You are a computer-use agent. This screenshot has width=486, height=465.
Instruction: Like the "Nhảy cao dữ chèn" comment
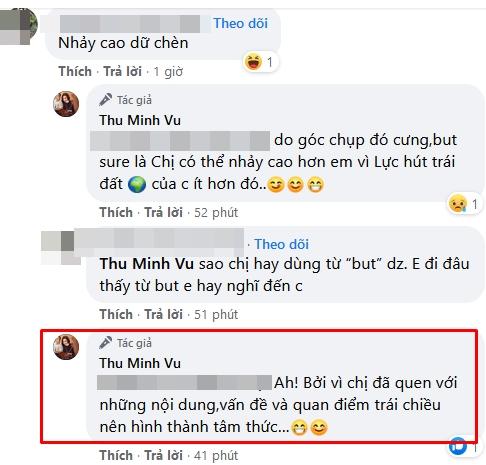coord(75,71)
